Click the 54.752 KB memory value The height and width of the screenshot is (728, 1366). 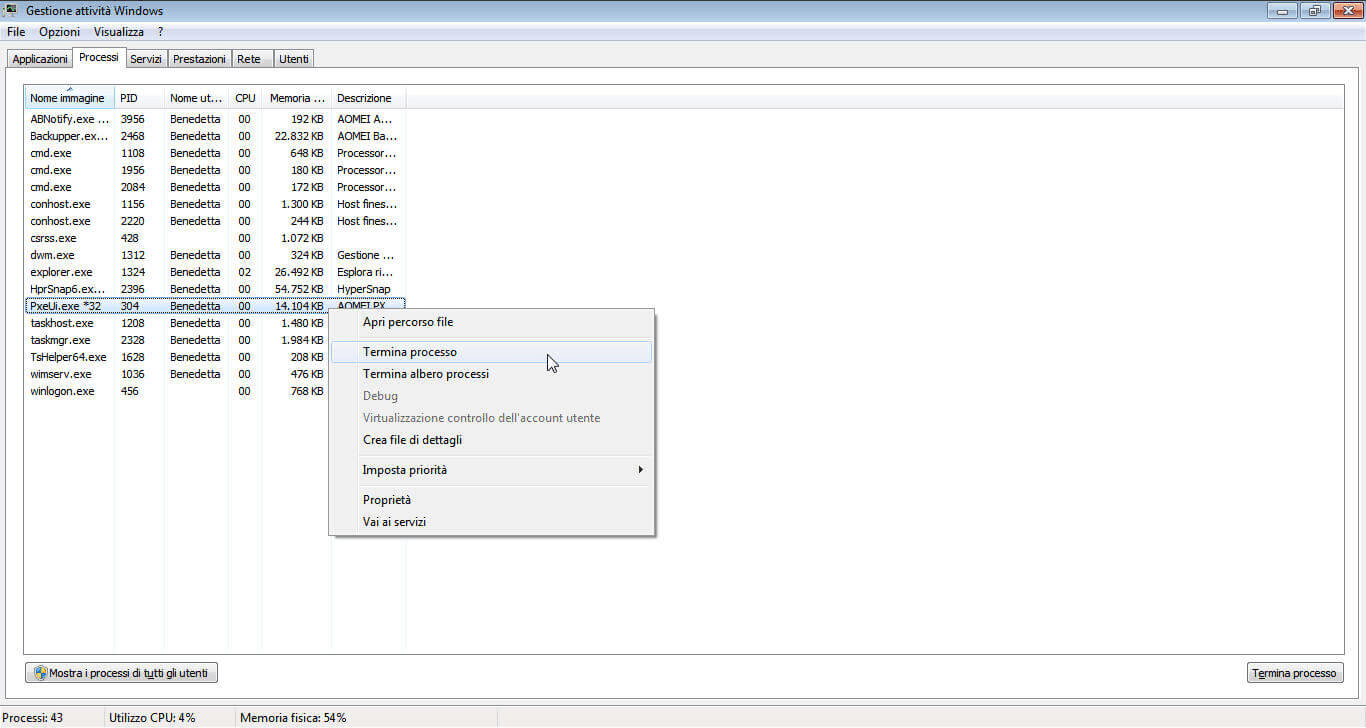pyautogui.click(x=299, y=289)
